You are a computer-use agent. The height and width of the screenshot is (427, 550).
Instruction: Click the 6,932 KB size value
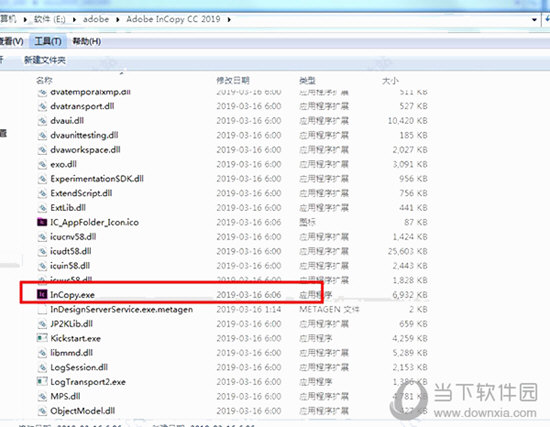pos(410,295)
